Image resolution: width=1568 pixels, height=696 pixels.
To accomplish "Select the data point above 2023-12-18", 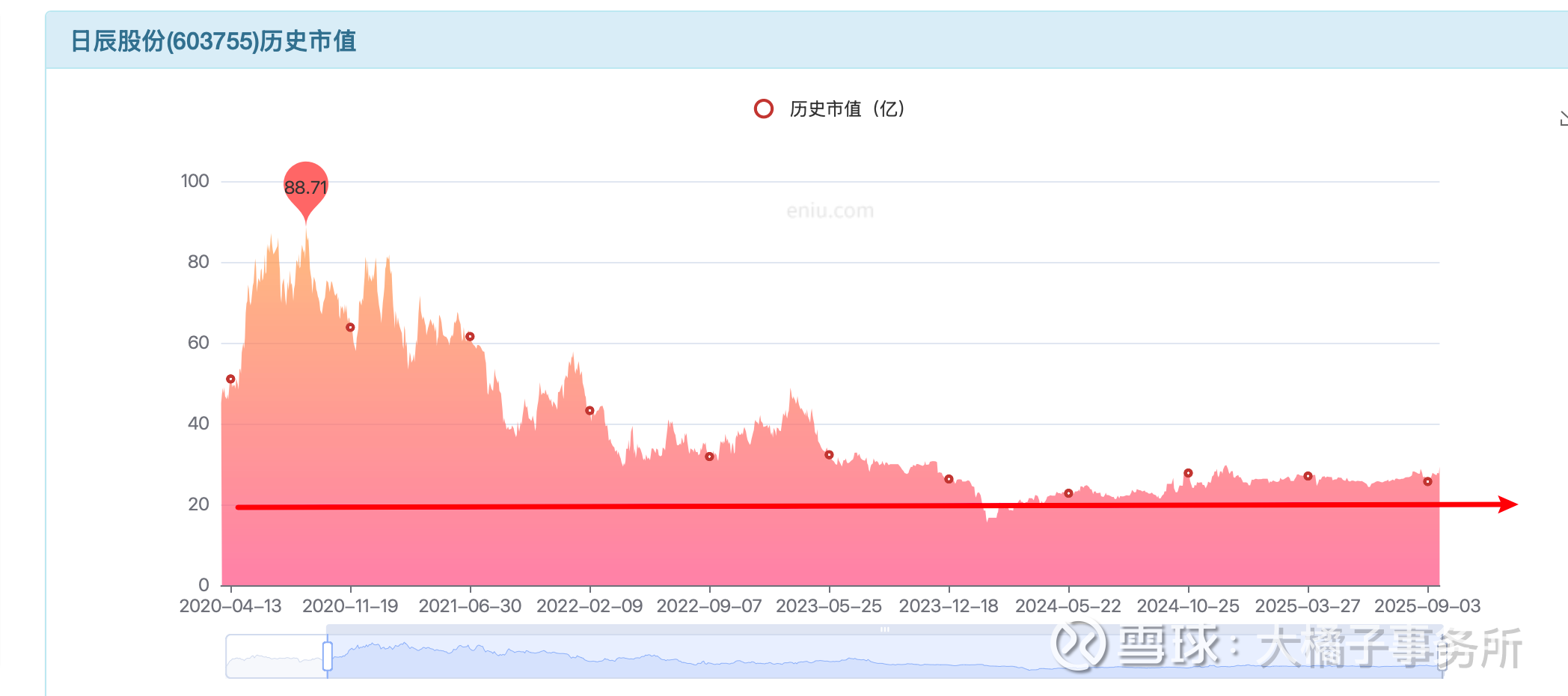I will (949, 479).
